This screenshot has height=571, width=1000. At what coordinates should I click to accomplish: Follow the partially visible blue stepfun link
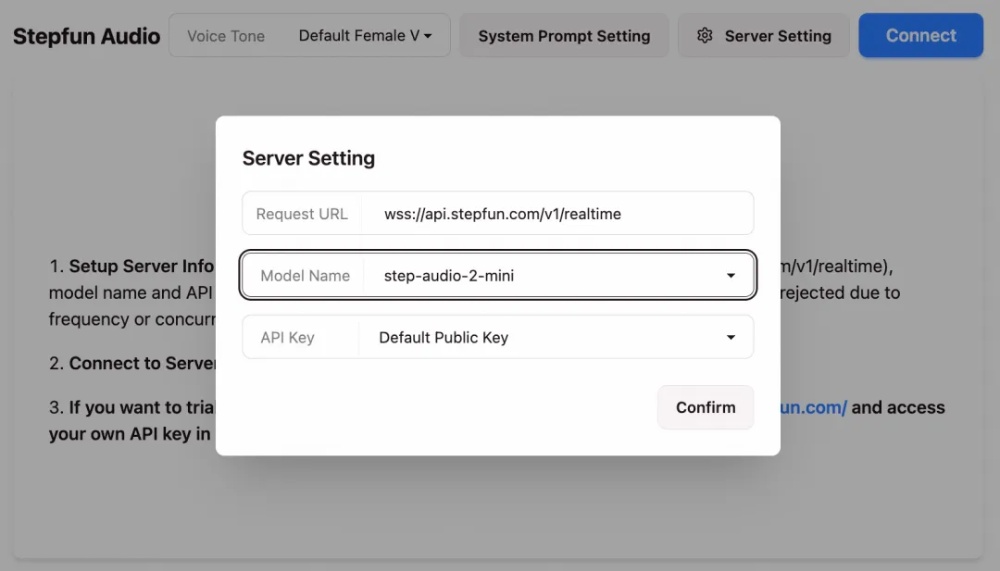(813, 407)
